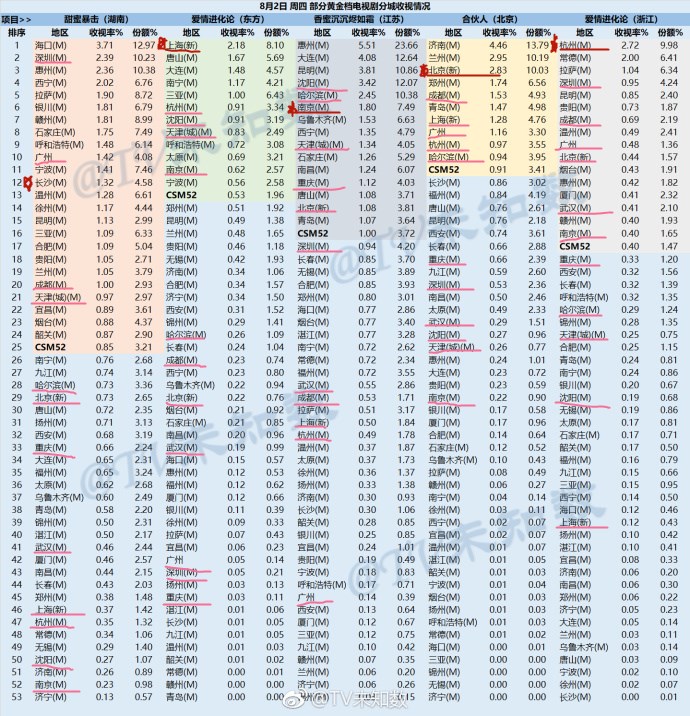Click the red star mark beside 南京(M)
The width and height of the screenshot is (690, 716).
[x=290, y=104]
